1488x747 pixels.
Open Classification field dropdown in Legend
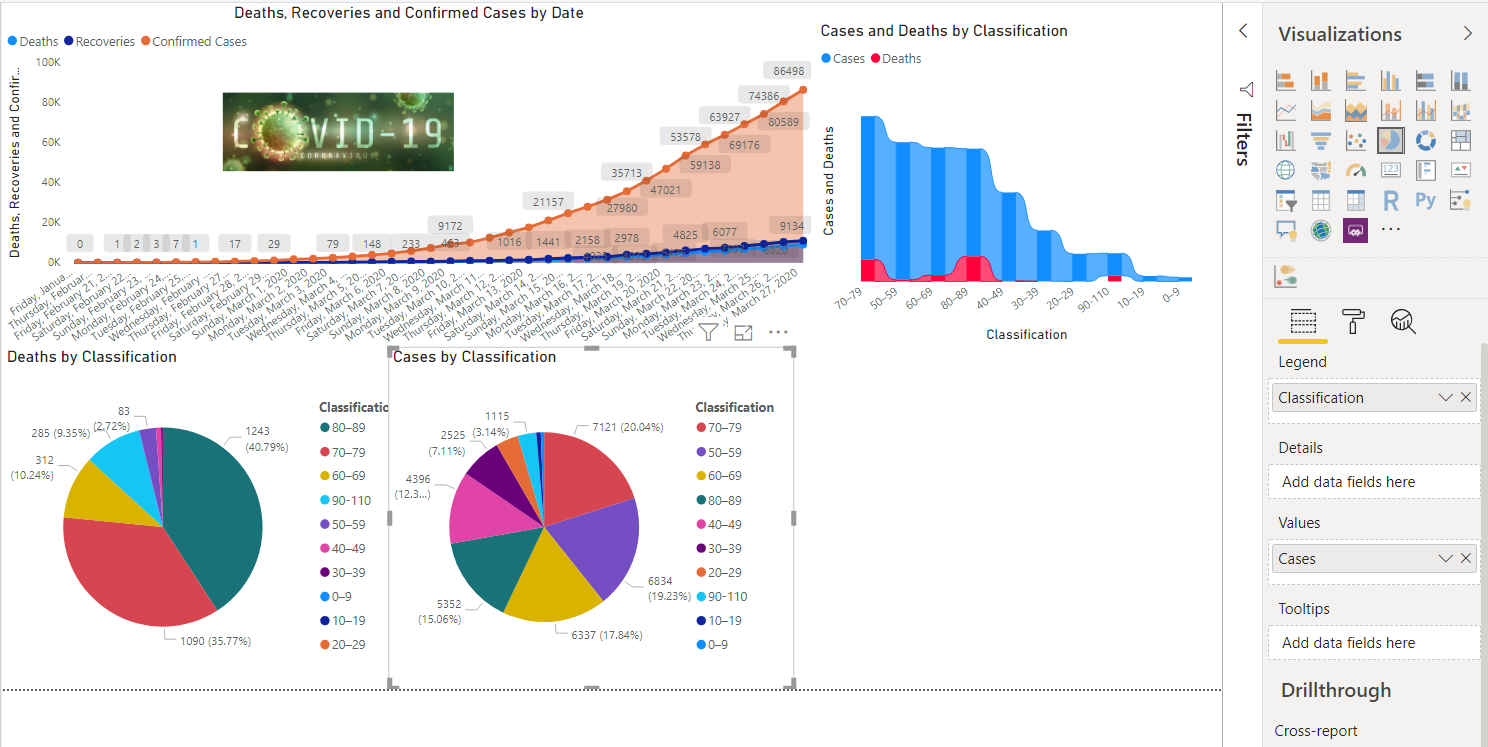[x=1445, y=397]
